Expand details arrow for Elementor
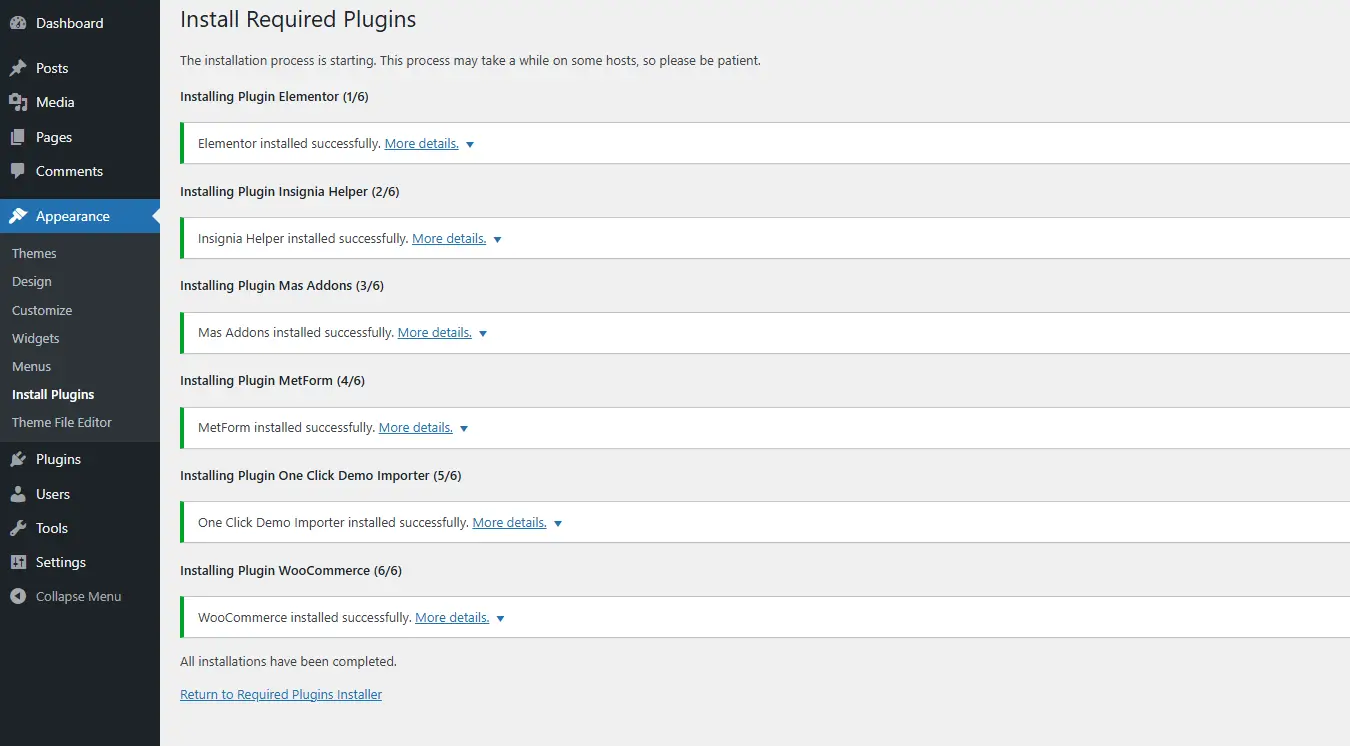 [x=470, y=144]
